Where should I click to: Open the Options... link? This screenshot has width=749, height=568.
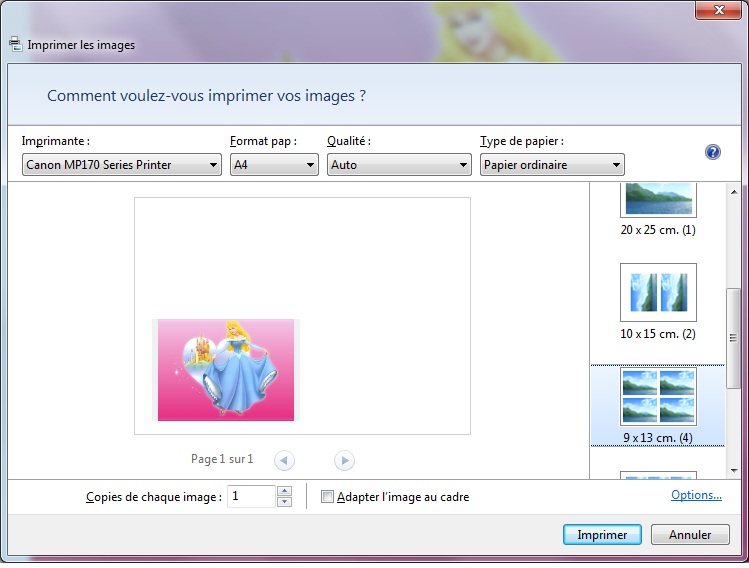696,495
